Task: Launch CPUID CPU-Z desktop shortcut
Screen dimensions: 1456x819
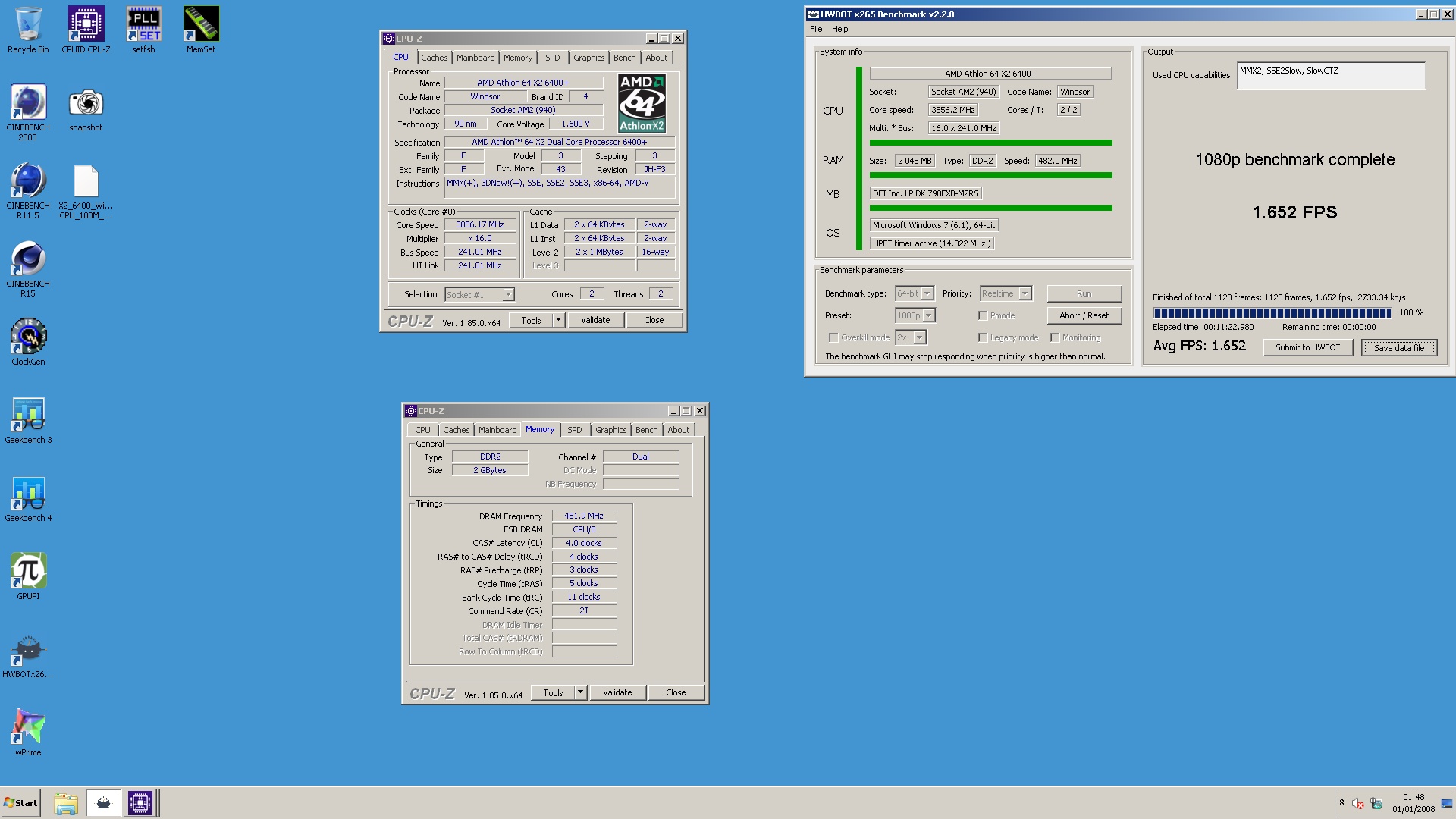Action: point(86,30)
